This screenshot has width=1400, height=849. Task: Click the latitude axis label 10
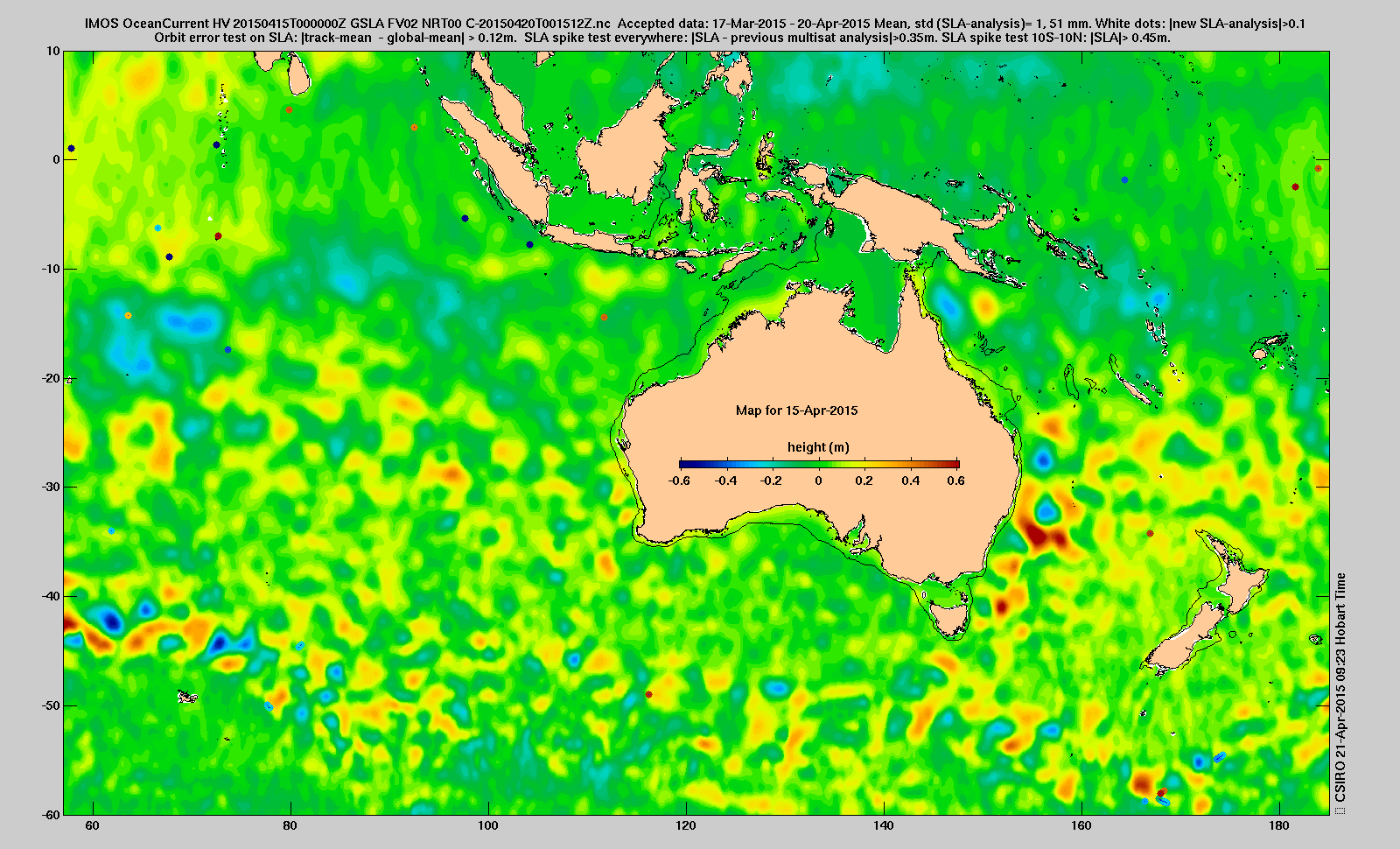[53, 52]
